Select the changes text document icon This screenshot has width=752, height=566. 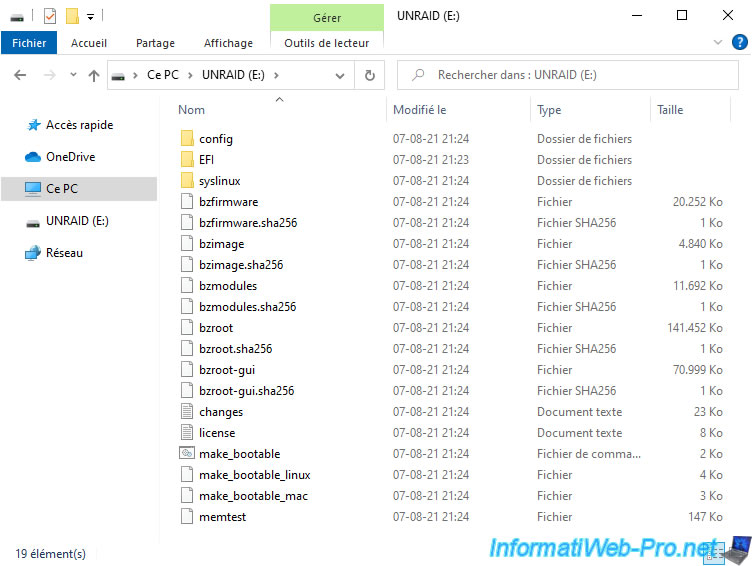tap(187, 412)
